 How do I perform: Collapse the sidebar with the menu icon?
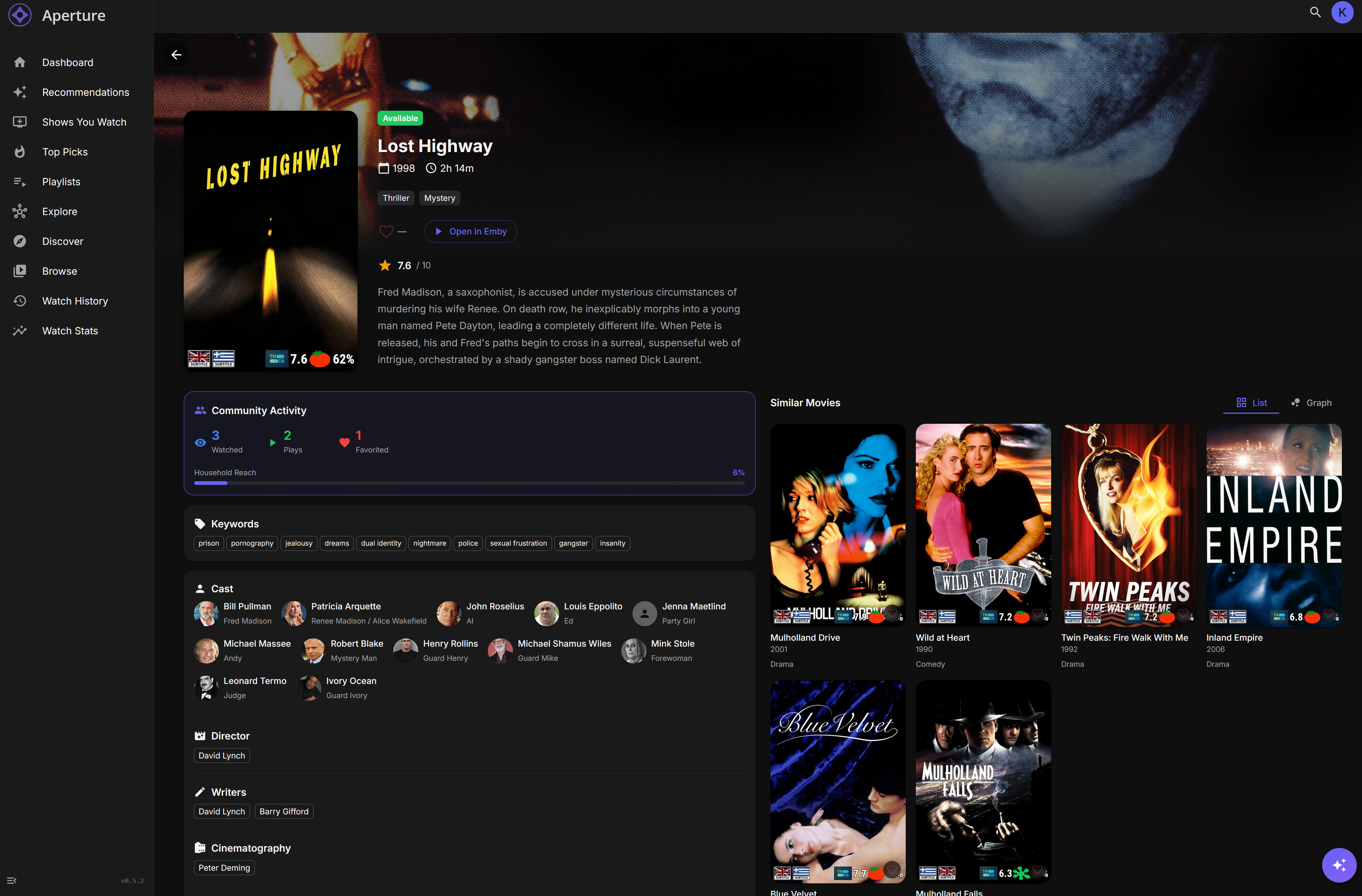(x=12, y=881)
